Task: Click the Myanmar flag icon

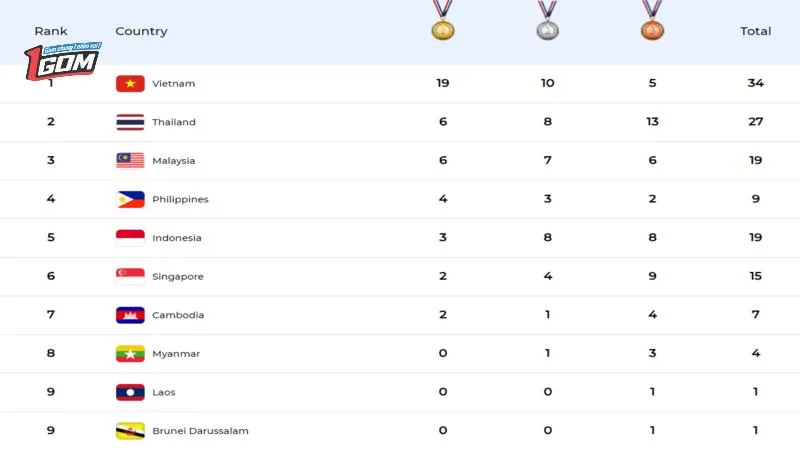Action: [x=130, y=354]
